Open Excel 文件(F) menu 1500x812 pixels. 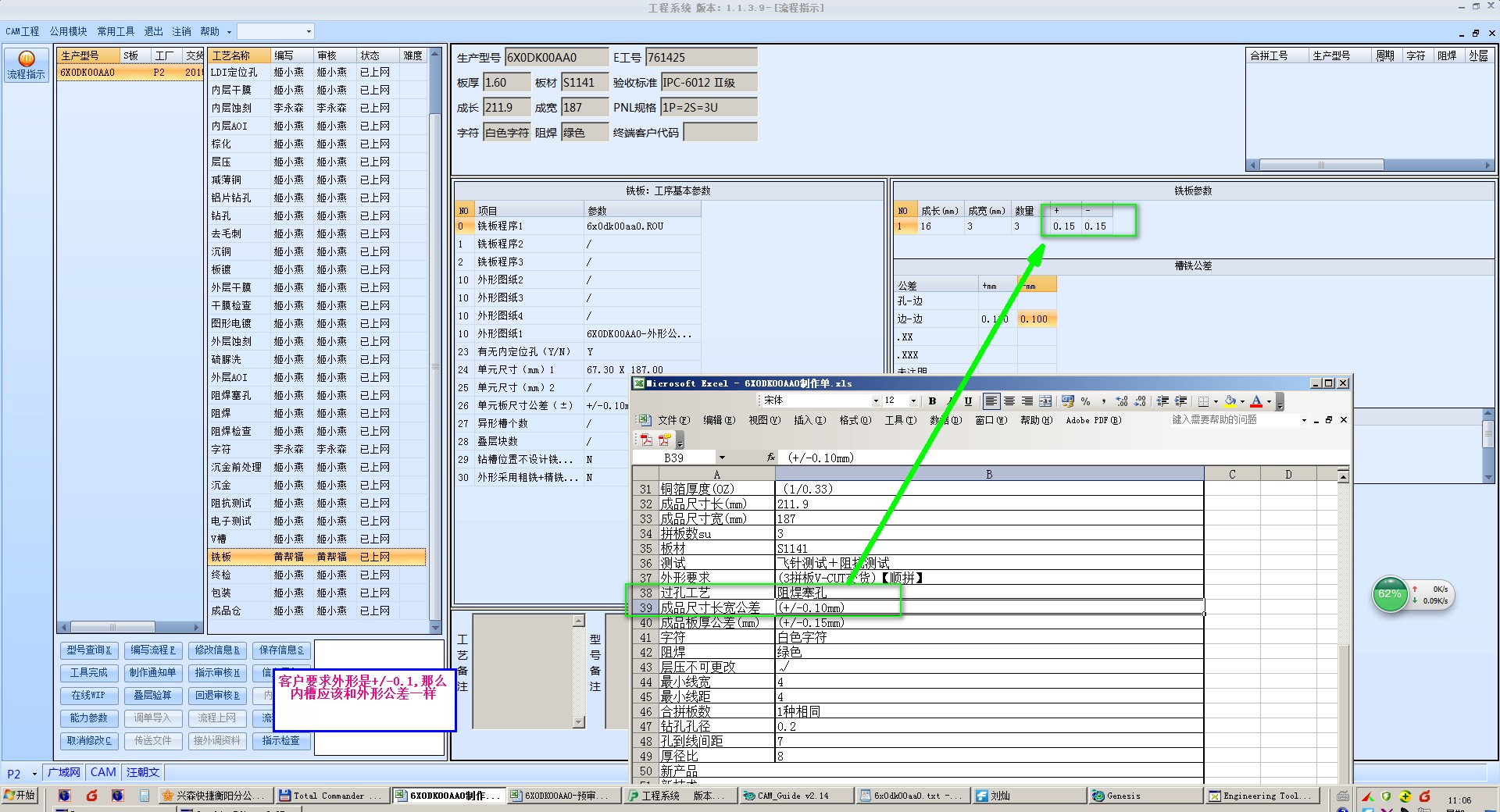click(x=674, y=420)
